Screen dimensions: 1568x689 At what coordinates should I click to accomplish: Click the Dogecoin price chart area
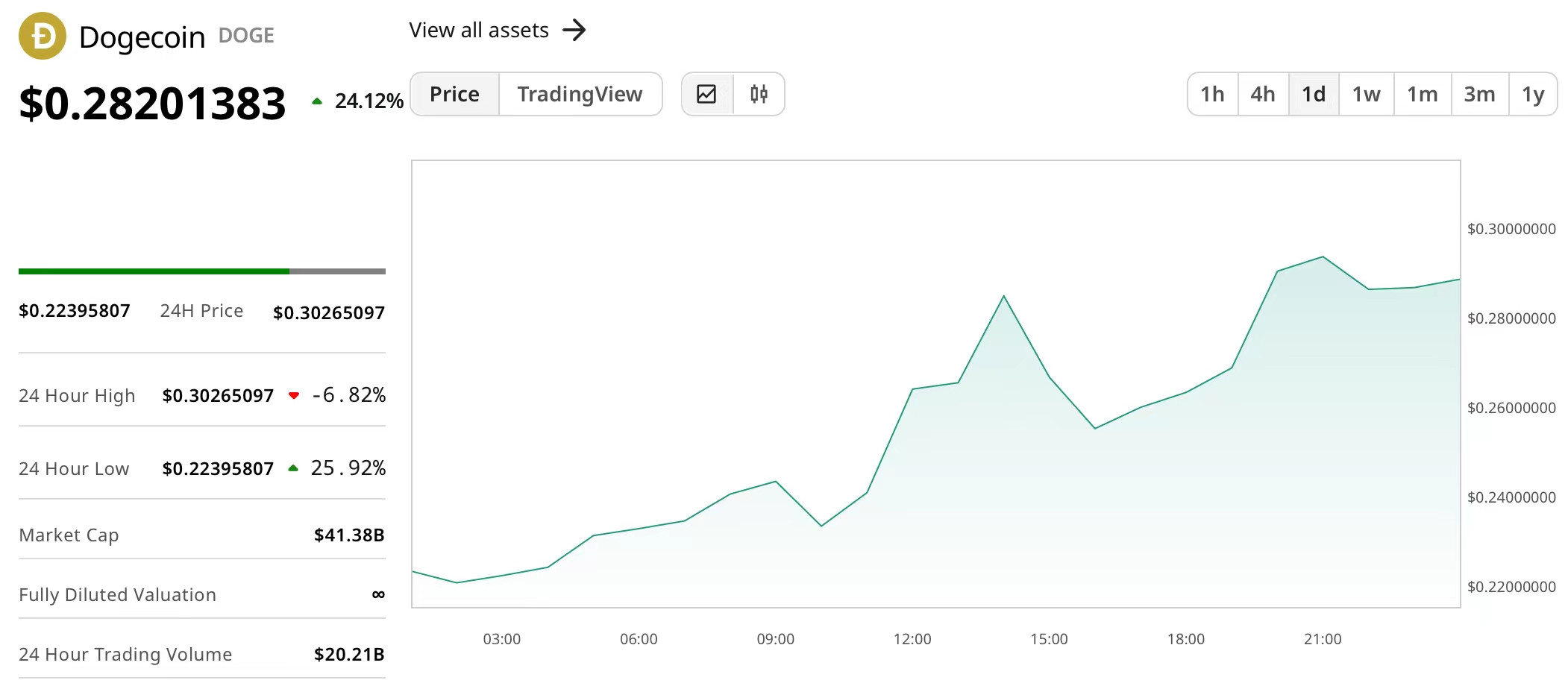pos(935,384)
